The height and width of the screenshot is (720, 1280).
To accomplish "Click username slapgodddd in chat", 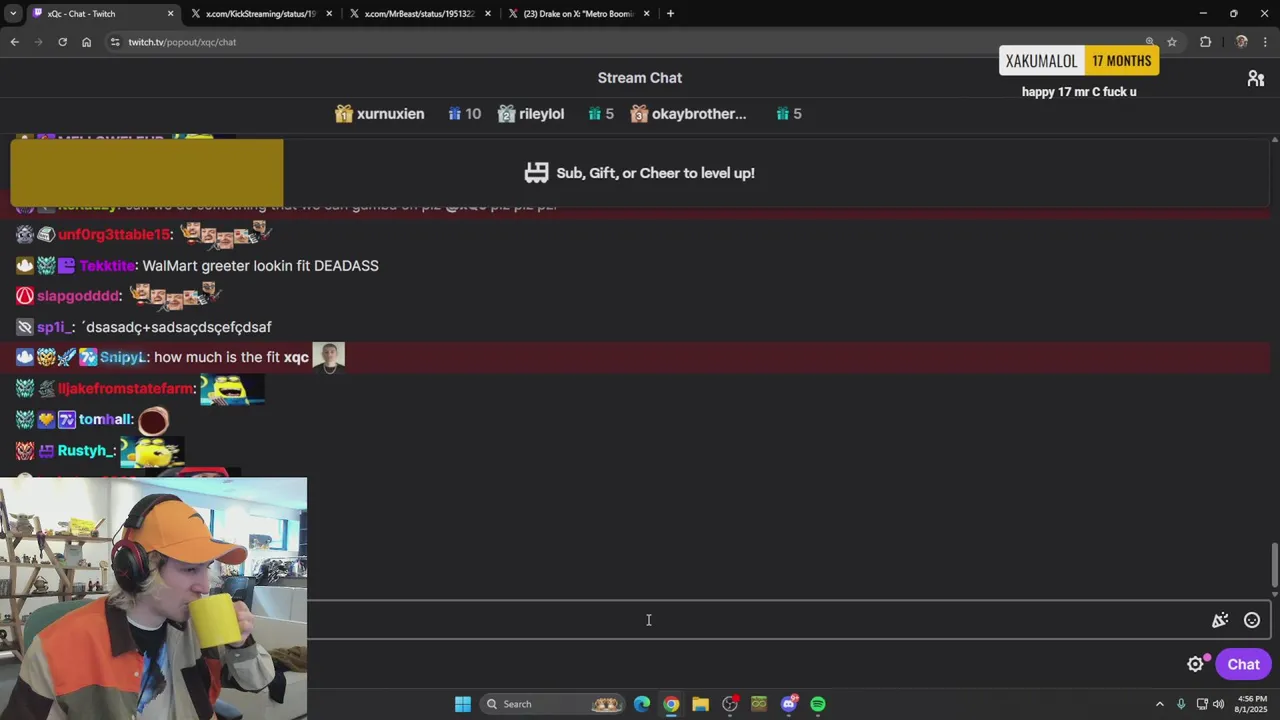I will pos(79,296).
